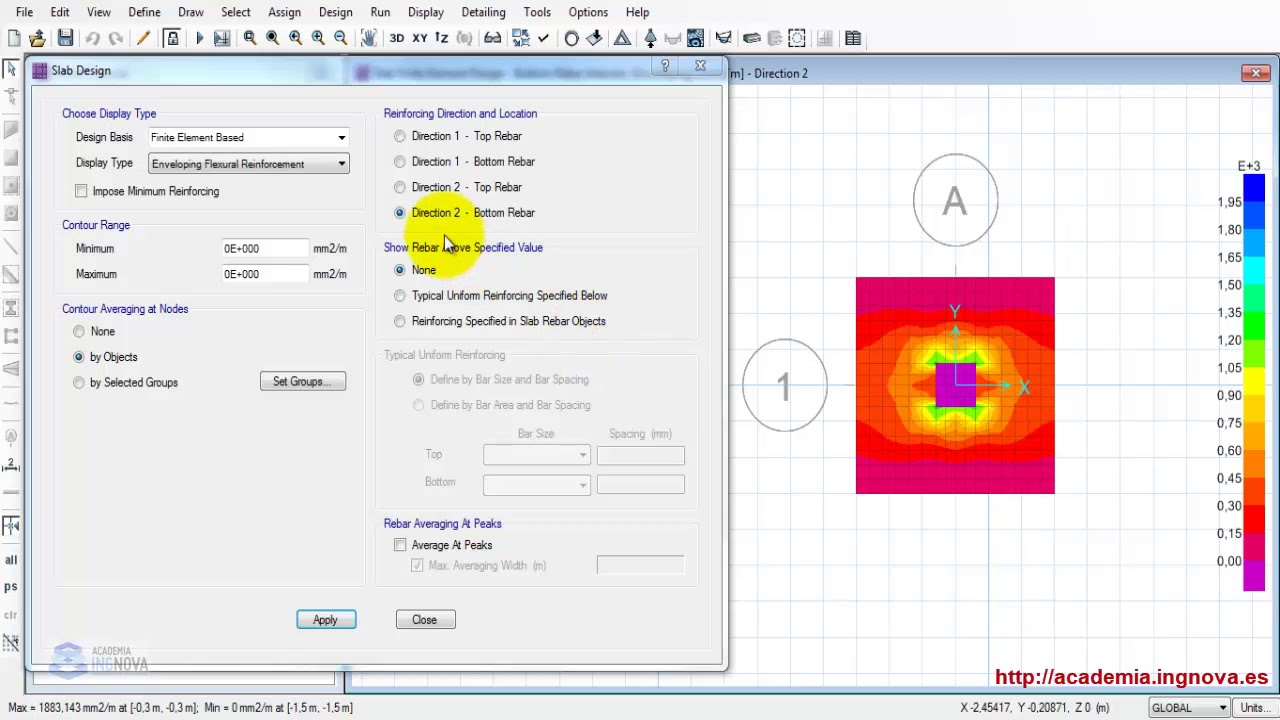Click the circle object shrink icon
The height and width of the screenshot is (720, 1280).
coord(571,38)
